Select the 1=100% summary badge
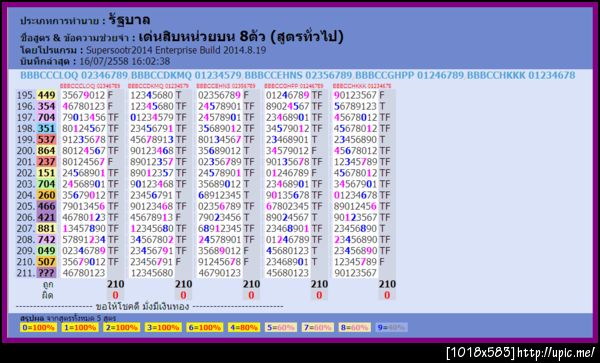The height and width of the screenshot is (363, 600). [80, 327]
